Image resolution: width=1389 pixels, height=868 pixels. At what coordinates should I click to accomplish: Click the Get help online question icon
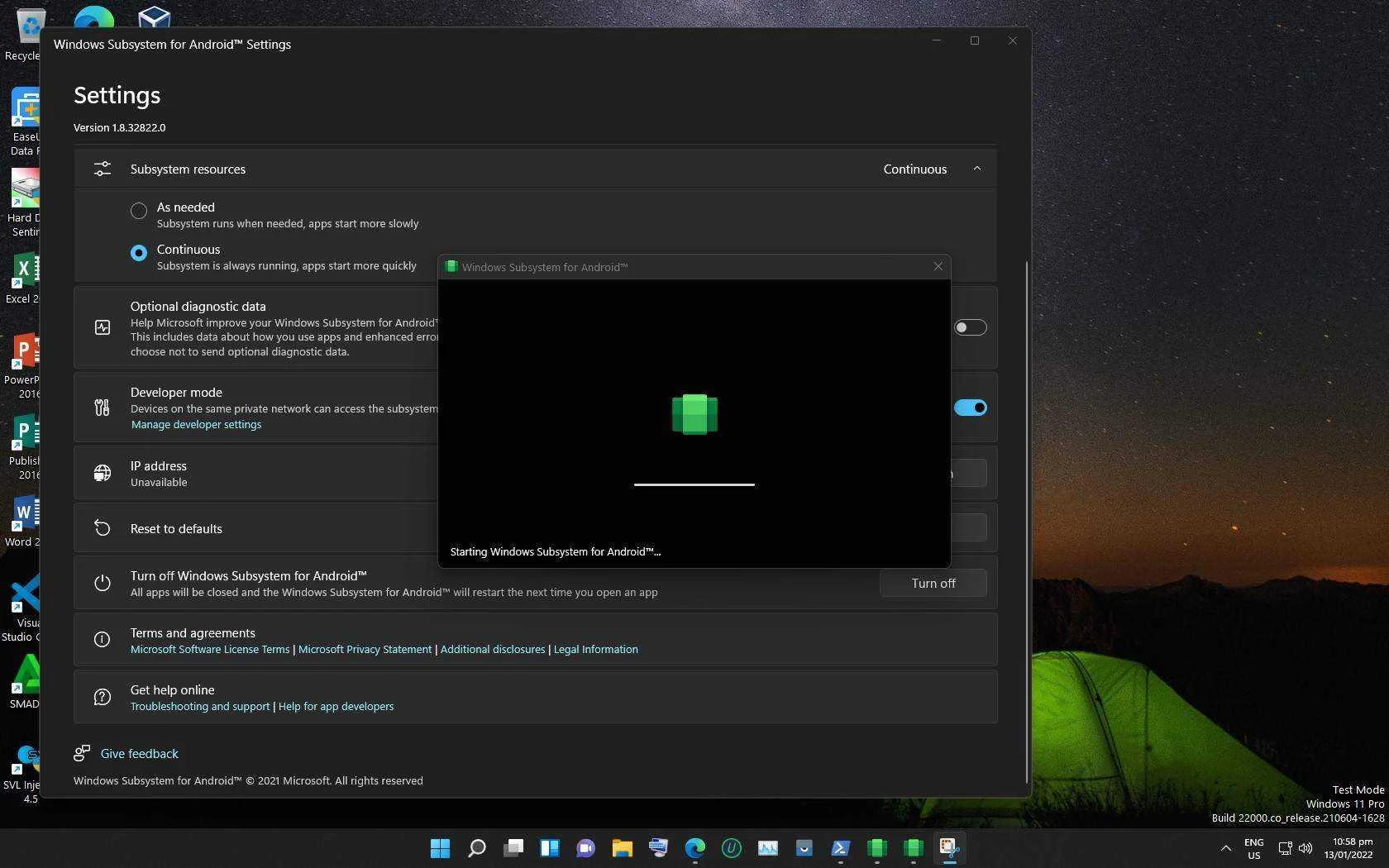click(x=102, y=697)
